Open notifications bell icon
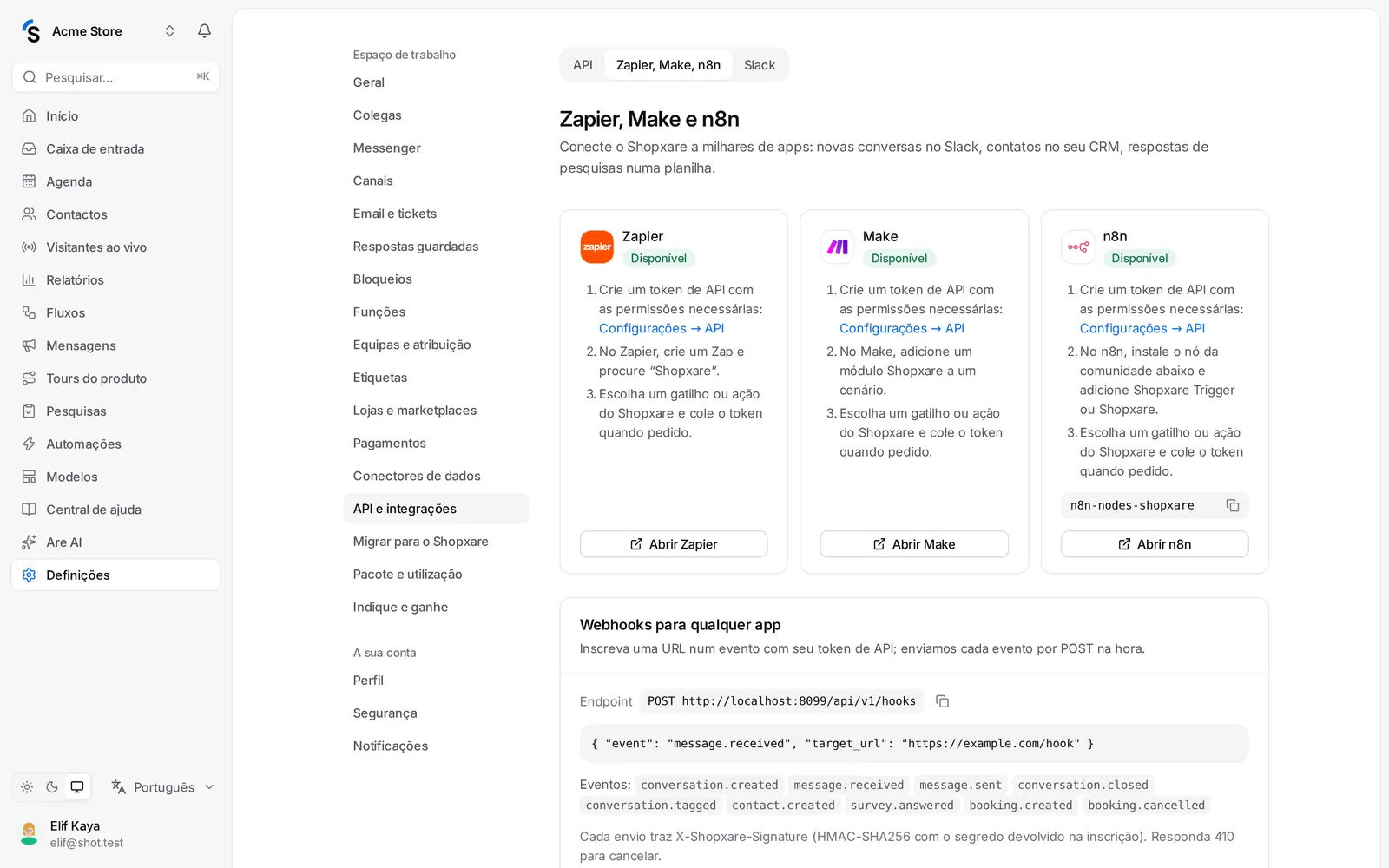Screen dimensions: 1389x868 (204, 31)
